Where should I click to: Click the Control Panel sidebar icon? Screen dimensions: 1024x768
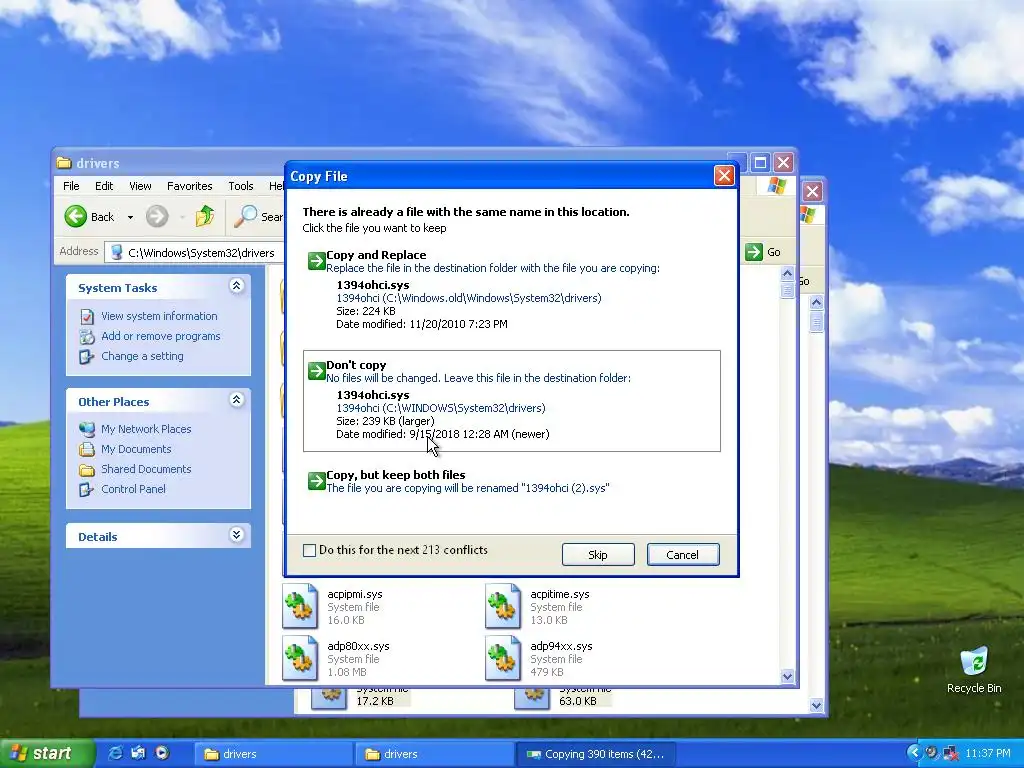coord(87,489)
